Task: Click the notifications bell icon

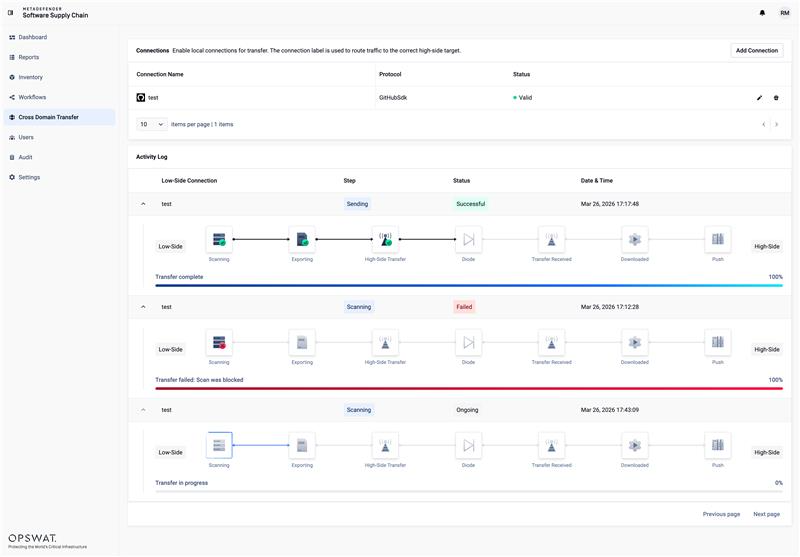Action: point(762,13)
